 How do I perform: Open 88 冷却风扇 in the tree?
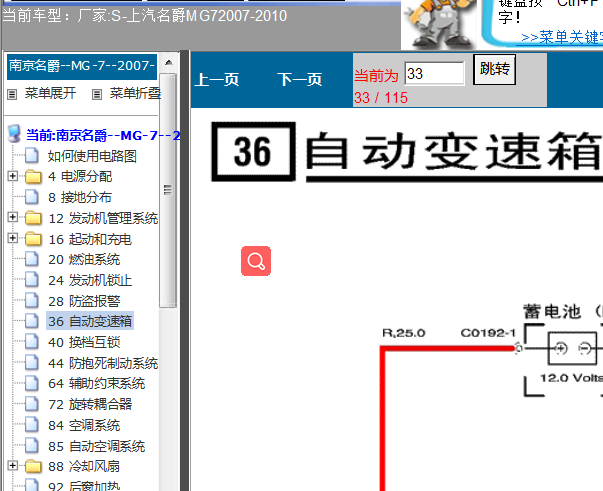pos(84,466)
